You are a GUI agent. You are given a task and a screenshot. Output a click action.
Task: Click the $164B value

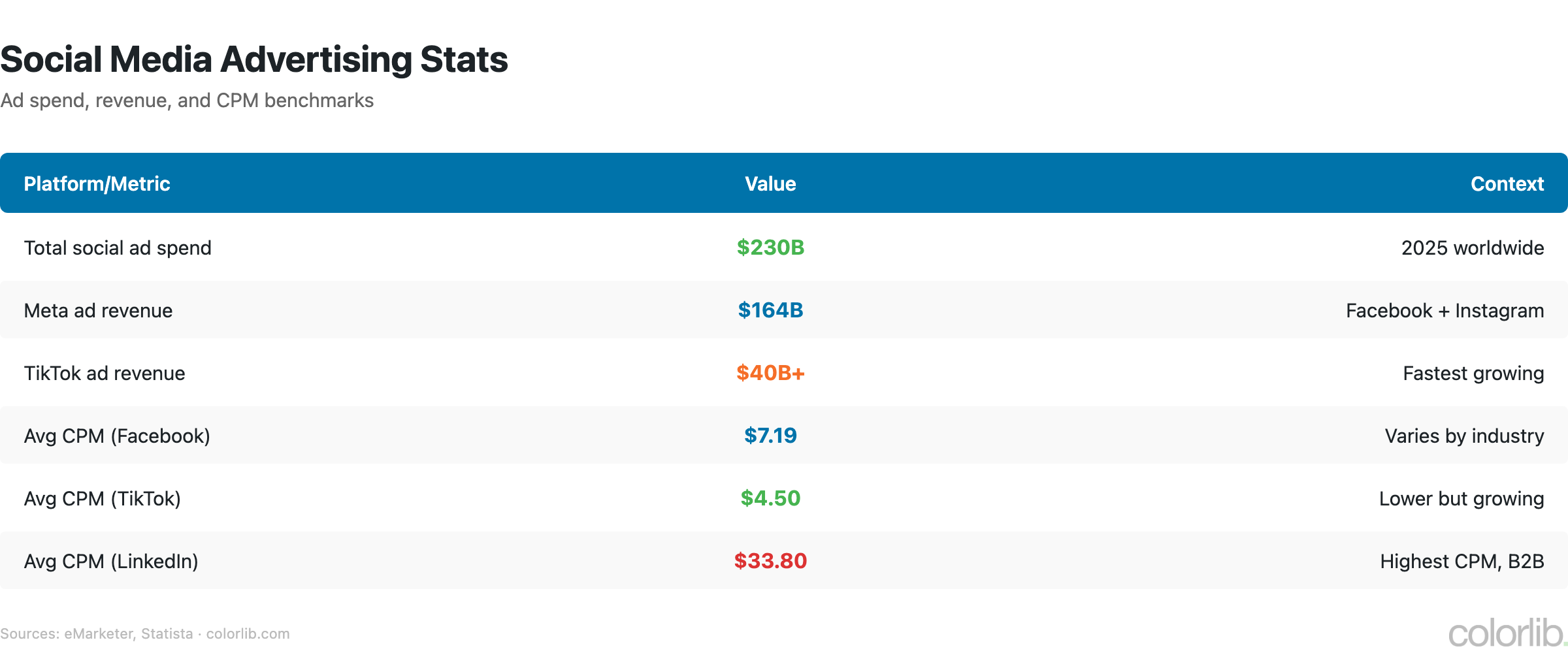coord(770,310)
